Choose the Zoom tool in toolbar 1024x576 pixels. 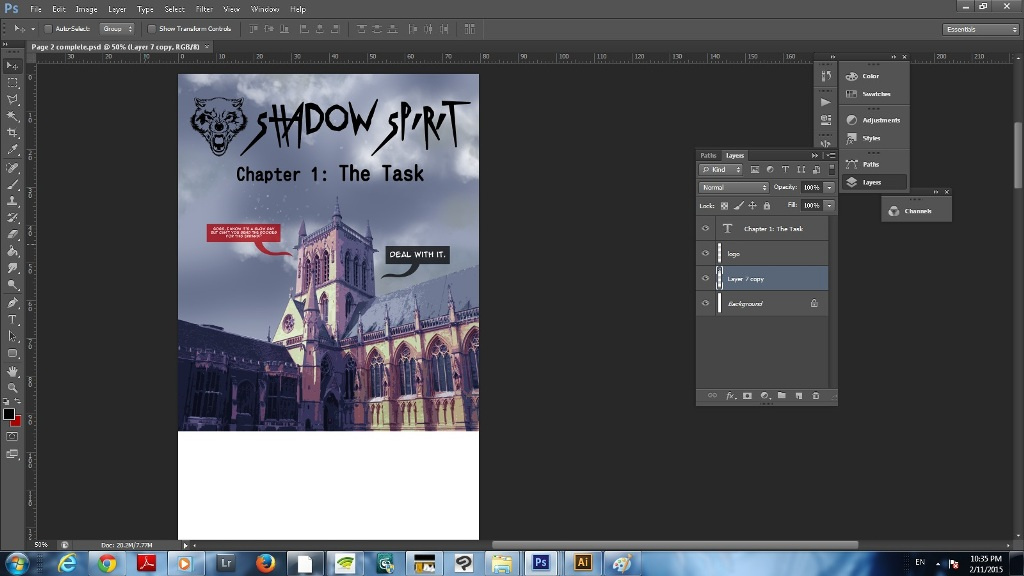pos(13,388)
